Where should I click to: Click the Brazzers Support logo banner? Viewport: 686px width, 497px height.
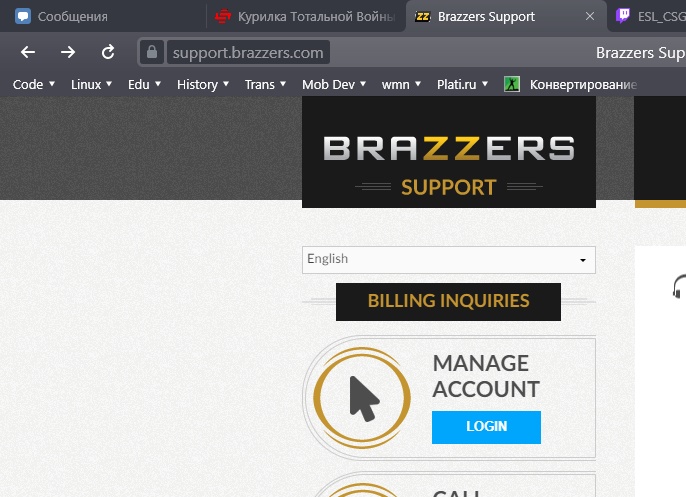[449, 152]
